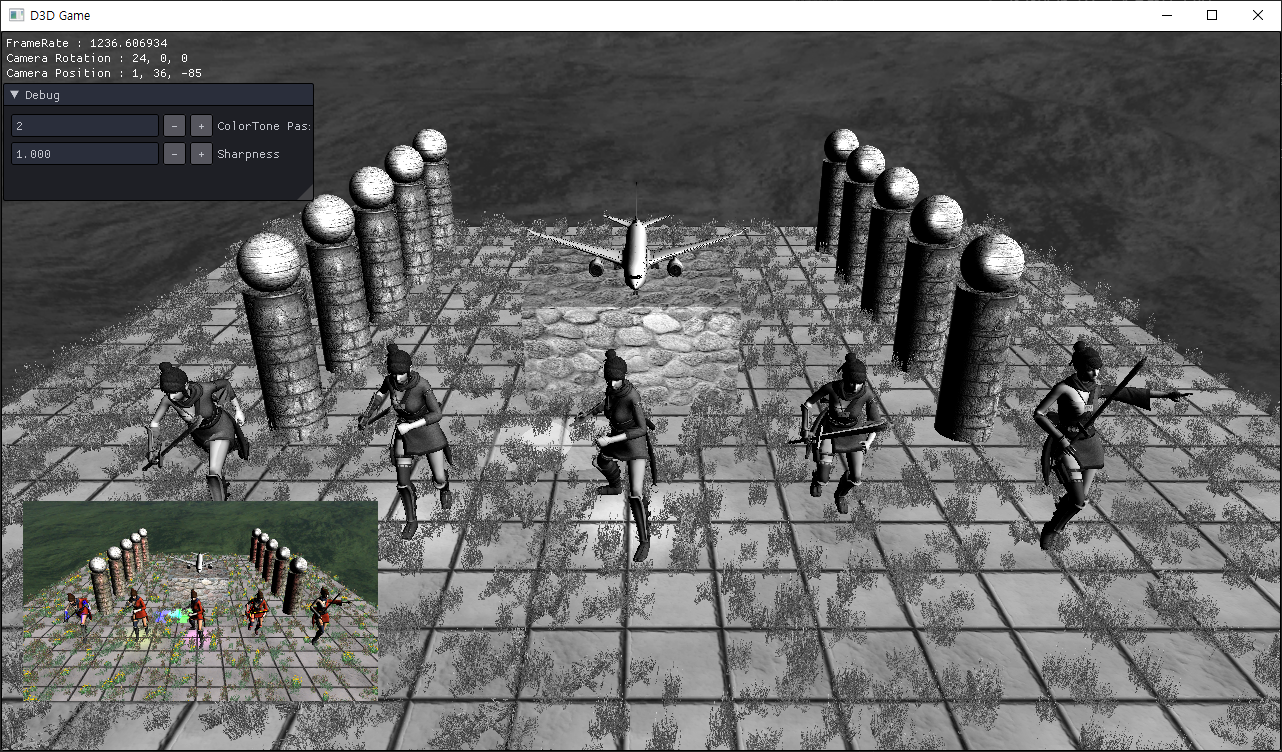Decrease Sharpness with minus button
Viewport: 1282px width, 752px height.
pyautogui.click(x=174, y=154)
